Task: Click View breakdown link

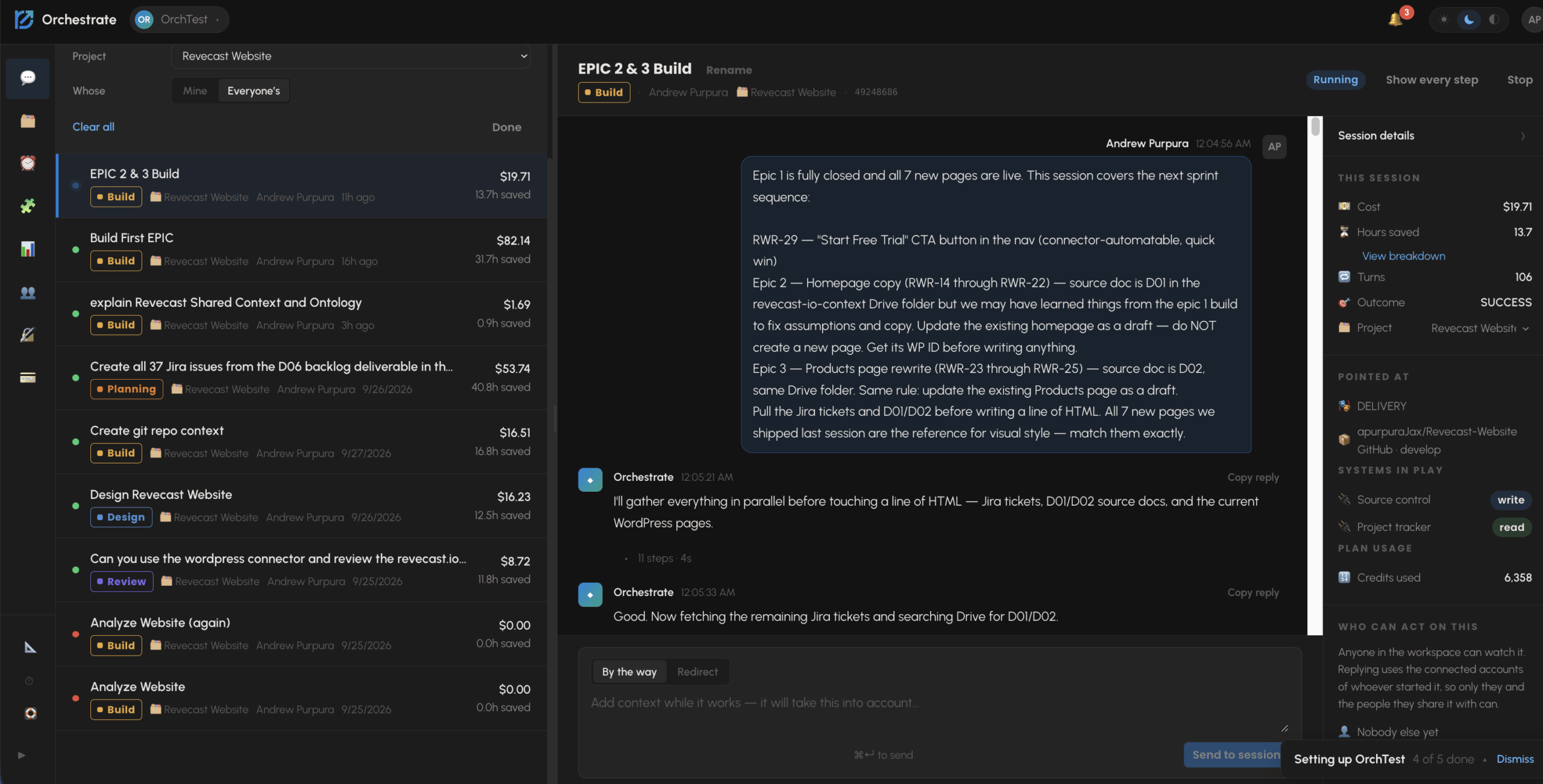Action: click(1403, 256)
